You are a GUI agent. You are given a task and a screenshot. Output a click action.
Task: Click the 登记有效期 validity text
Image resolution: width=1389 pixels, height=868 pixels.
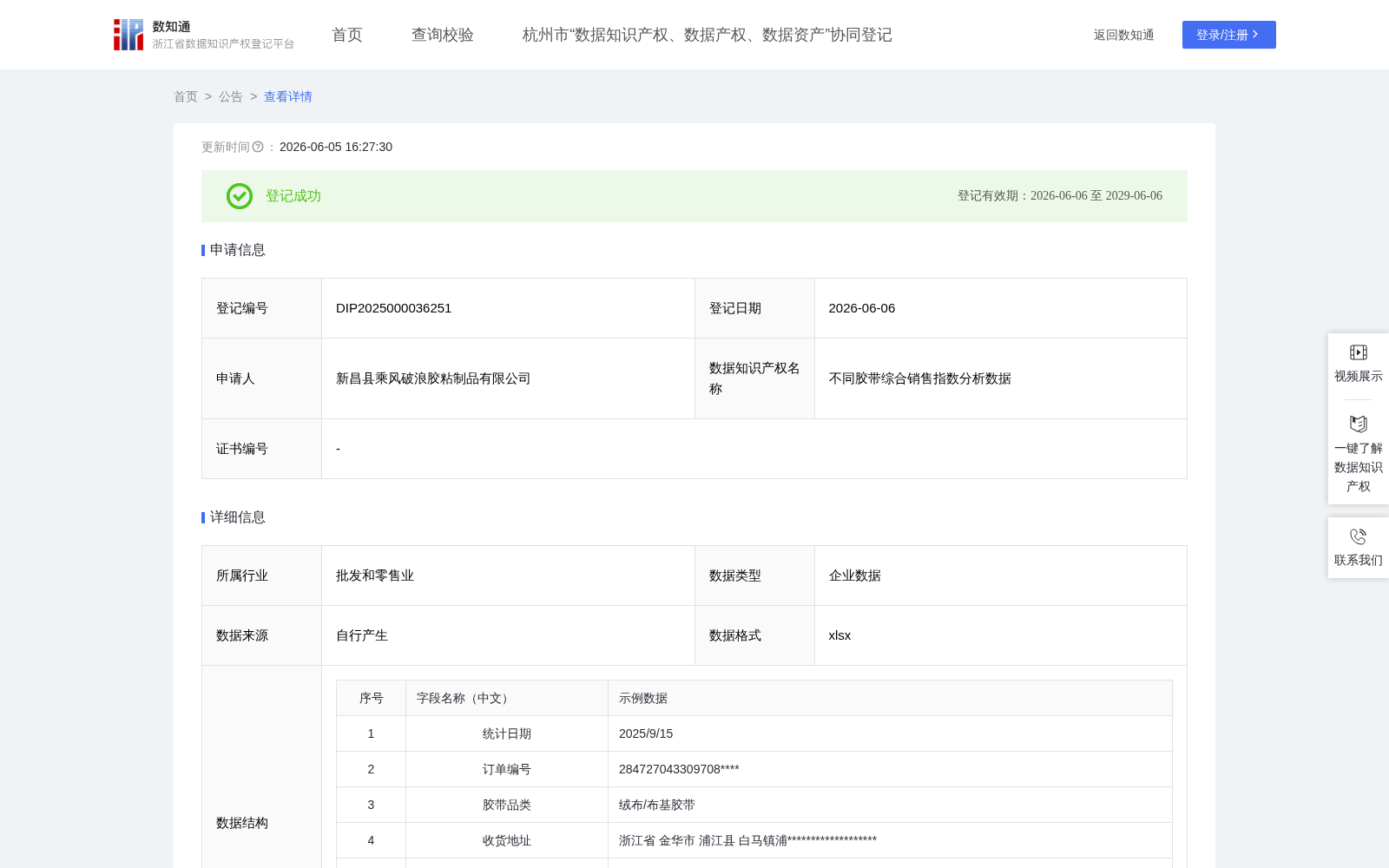click(x=1060, y=196)
